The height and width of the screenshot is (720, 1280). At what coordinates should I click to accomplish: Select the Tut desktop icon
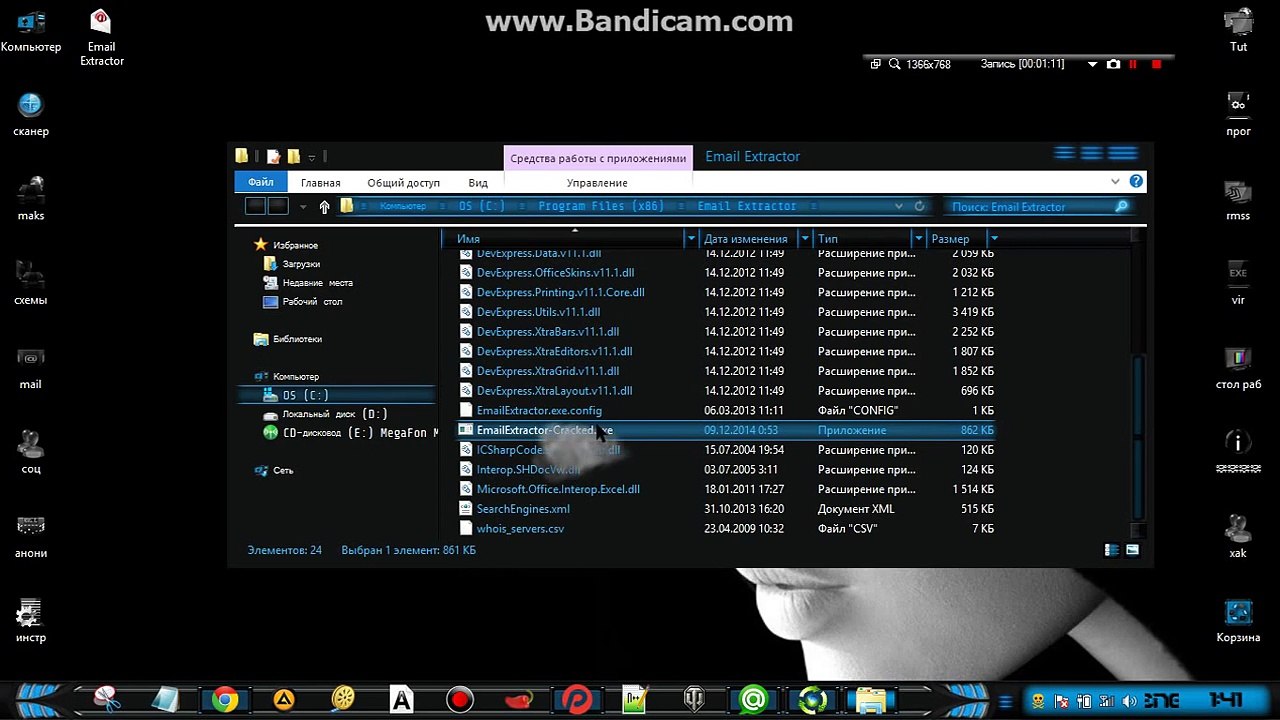tap(1238, 30)
